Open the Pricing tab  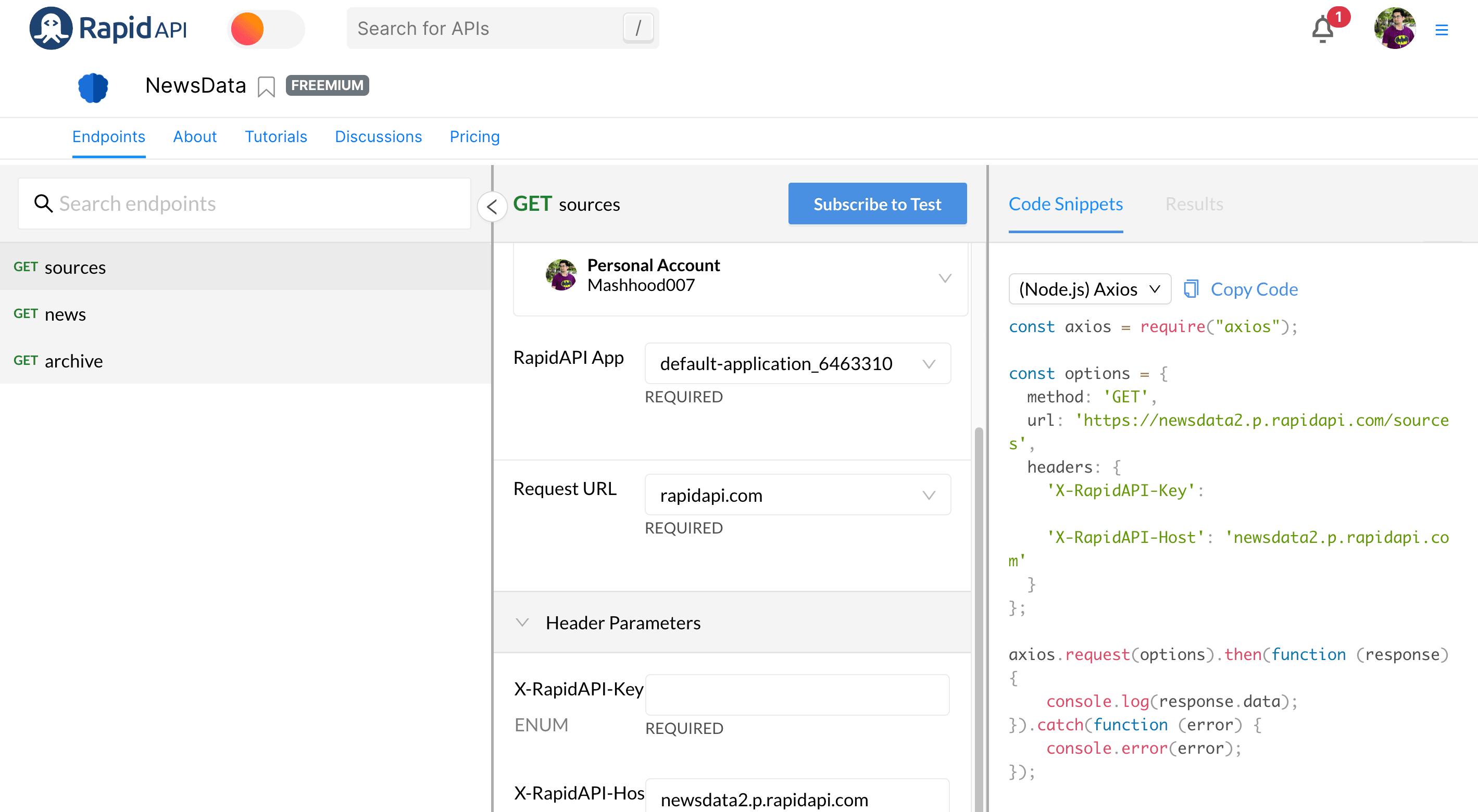click(x=474, y=136)
